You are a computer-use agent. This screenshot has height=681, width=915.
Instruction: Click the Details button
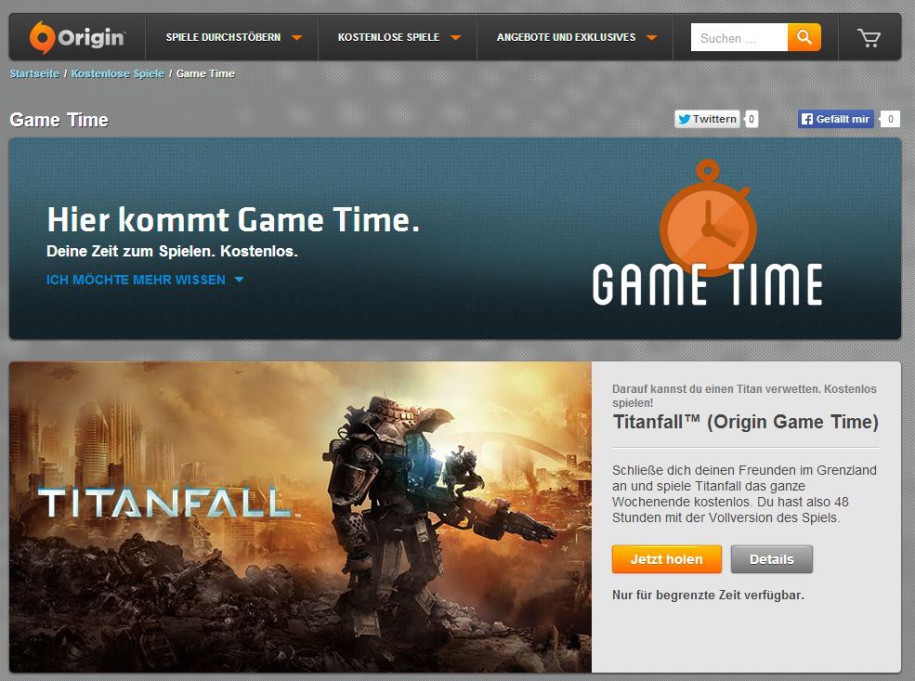[771, 559]
